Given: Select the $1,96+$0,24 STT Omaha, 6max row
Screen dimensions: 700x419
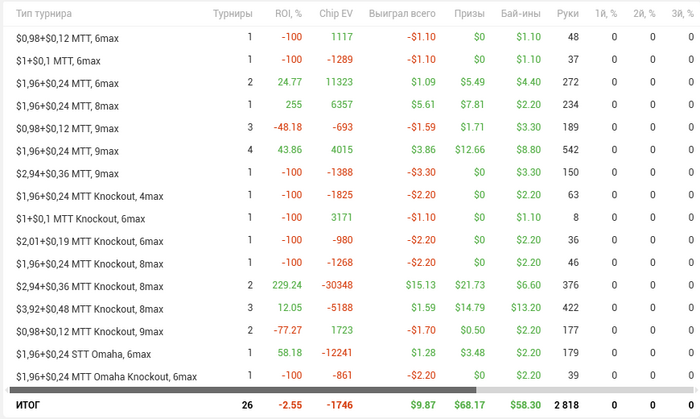Looking at the screenshot, I should pyautogui.click(x=84, y=354).
